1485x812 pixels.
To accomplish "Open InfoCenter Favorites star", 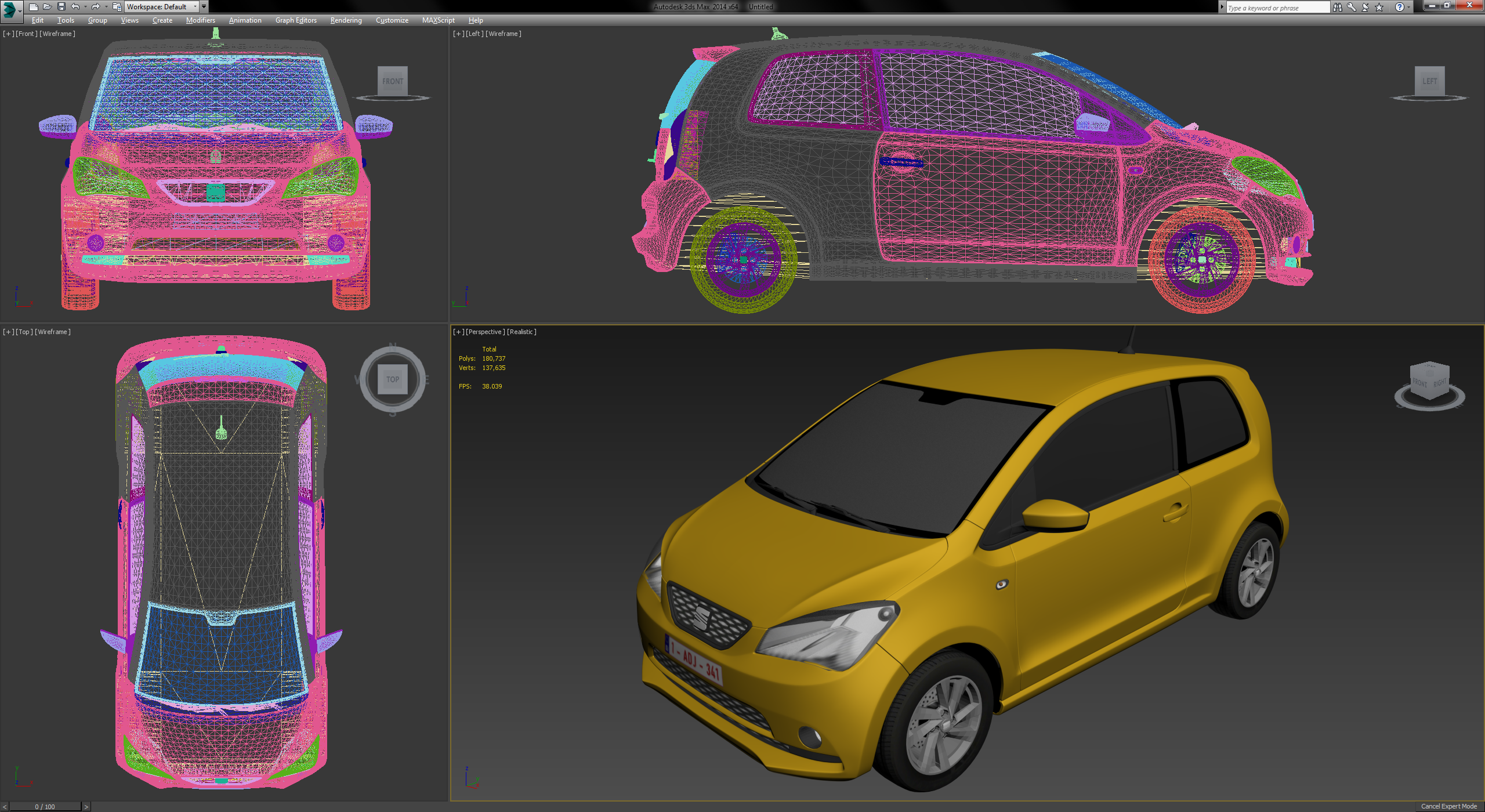I will pyautogui.click(x=1379, y=7).
